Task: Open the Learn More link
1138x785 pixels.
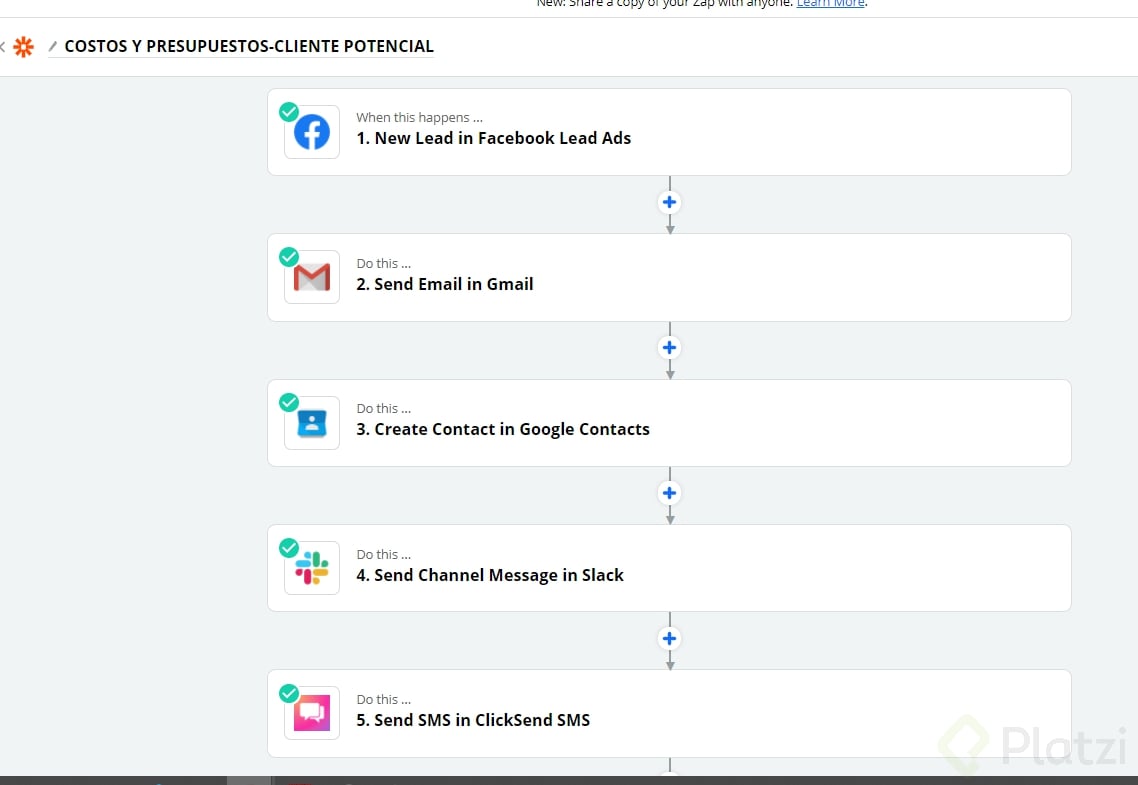Action: [x=830, y=4]
